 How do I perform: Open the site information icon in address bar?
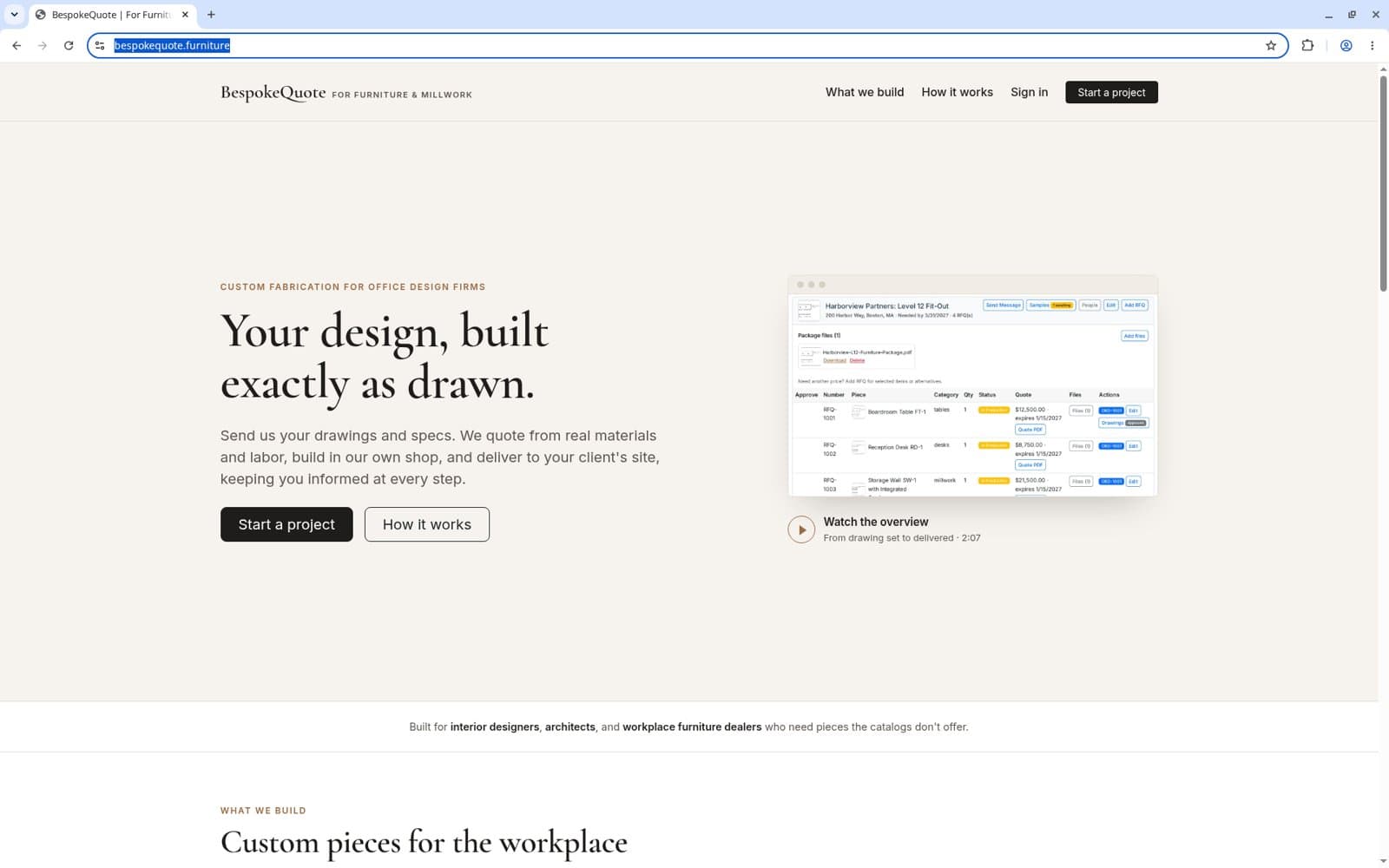(100, 45)
